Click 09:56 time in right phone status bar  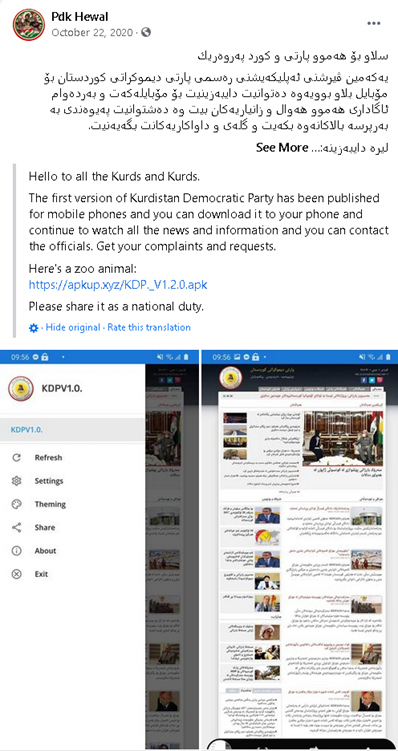tap(221, 357)
